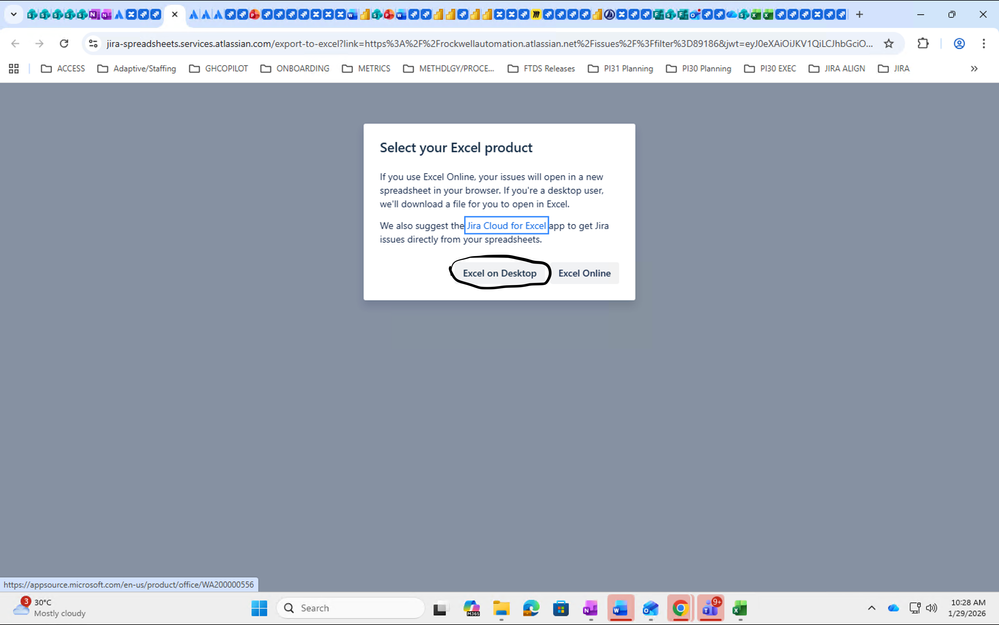The height and width of the screenshot is (625, 999).
Task: Open Microsoft Teams from taskbar
Action: point(710,608)
